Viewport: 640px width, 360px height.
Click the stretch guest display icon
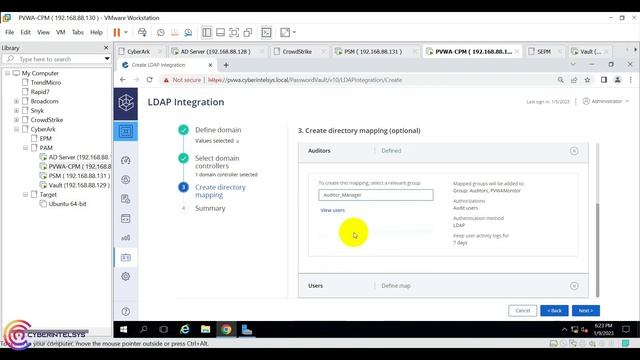(x=285, y=32)
